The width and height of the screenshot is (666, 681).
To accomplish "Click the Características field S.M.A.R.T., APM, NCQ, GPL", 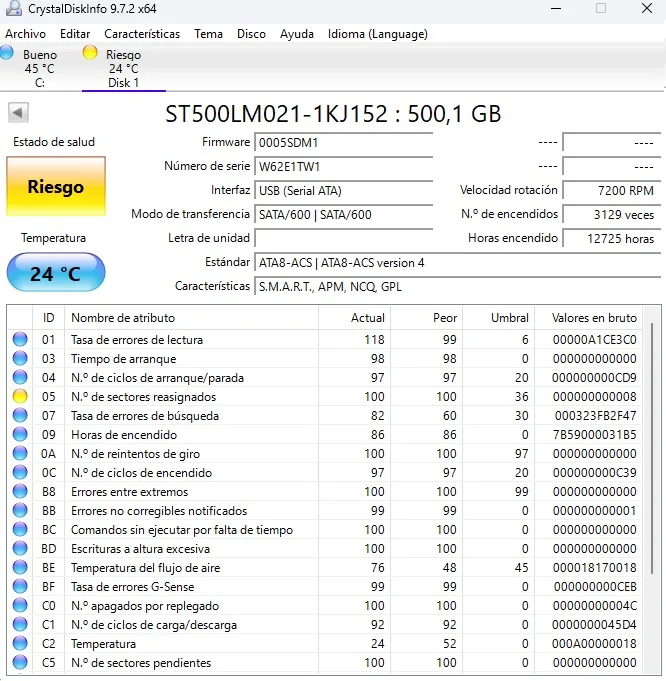I will [457, 287].
